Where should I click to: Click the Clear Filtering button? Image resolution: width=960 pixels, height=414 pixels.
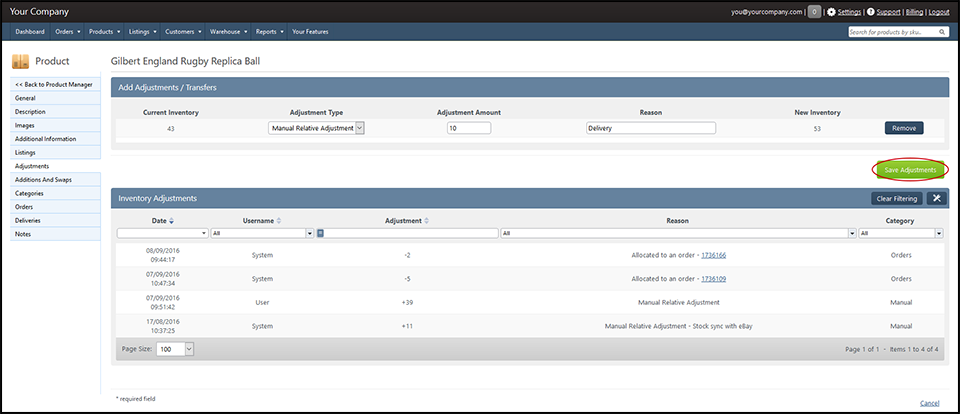[897, 198]
